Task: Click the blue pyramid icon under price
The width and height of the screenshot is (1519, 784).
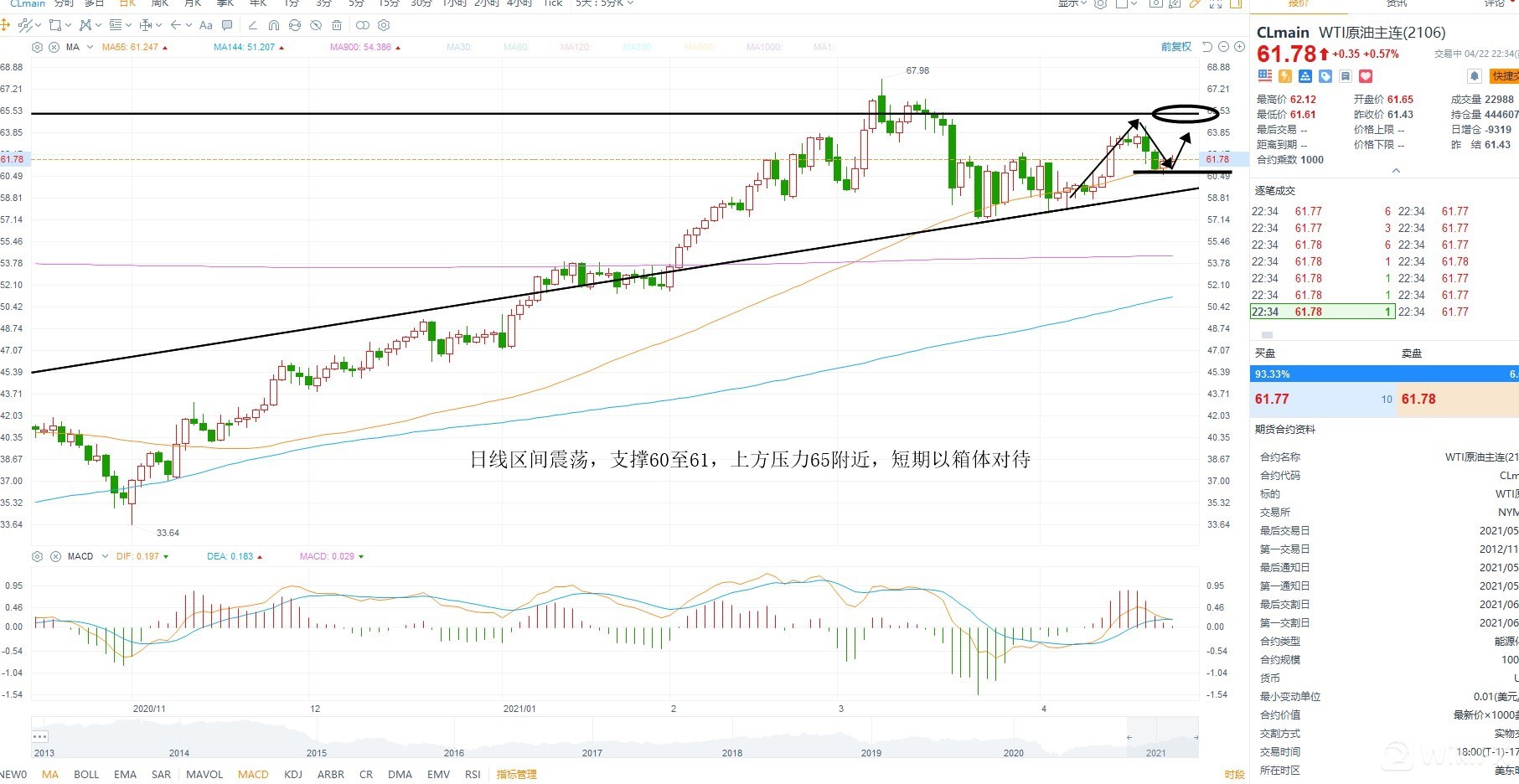Action: click(x=1305, y=76)
